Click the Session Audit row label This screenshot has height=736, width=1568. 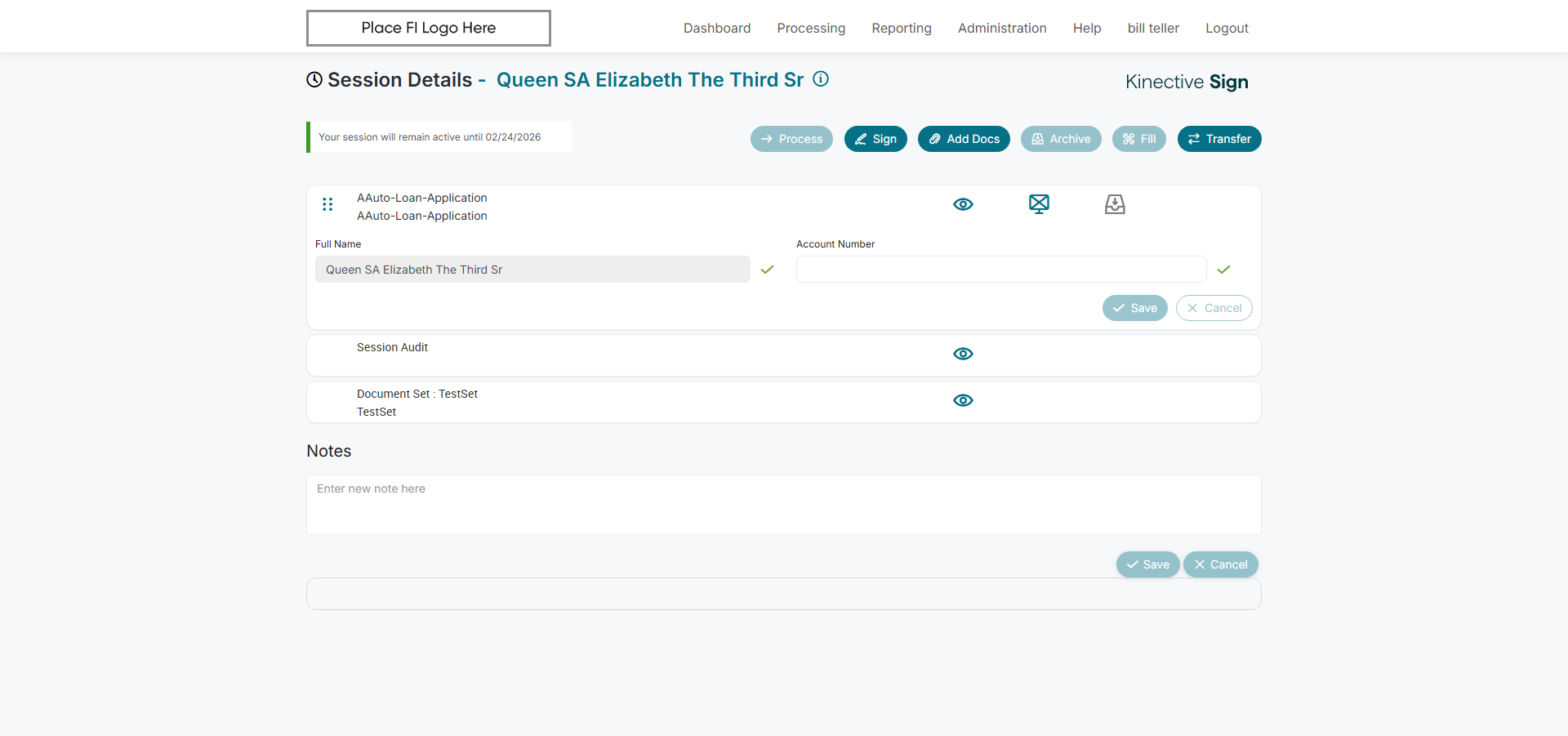pos(392,347)
